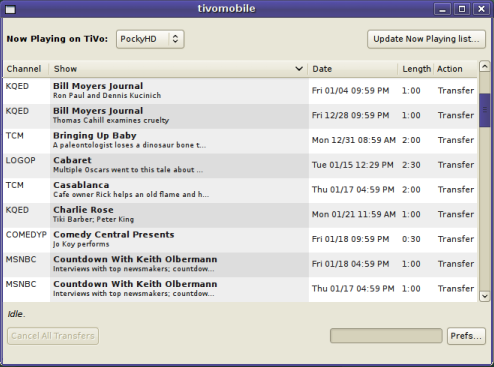Sort by the Show column header
Image resolution: width=494 pixels, height=367 pixels.
(x=178, y=69)
